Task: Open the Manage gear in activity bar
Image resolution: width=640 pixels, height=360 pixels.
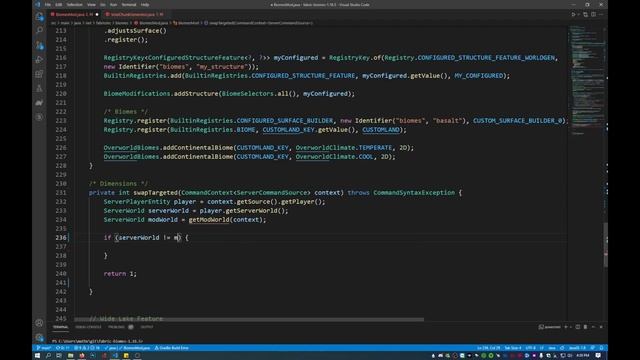Action: pos(39,337)
